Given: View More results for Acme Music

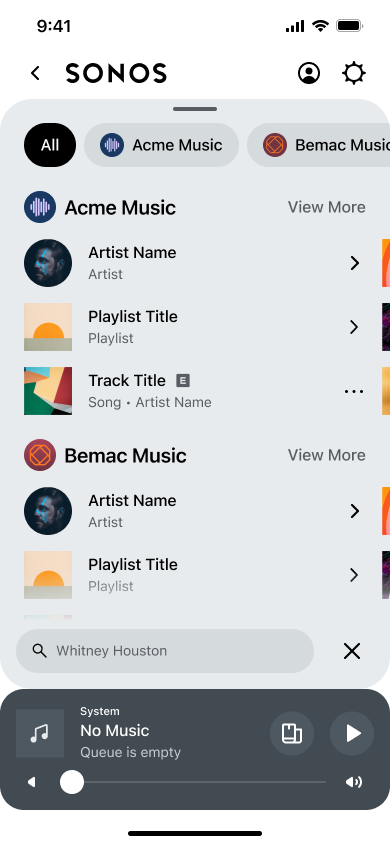Looking at the screenshot, I should [327, 207].
